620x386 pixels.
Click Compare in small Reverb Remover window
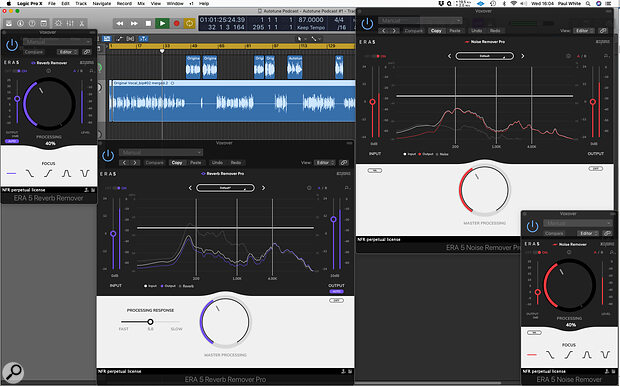pos(34,52)
